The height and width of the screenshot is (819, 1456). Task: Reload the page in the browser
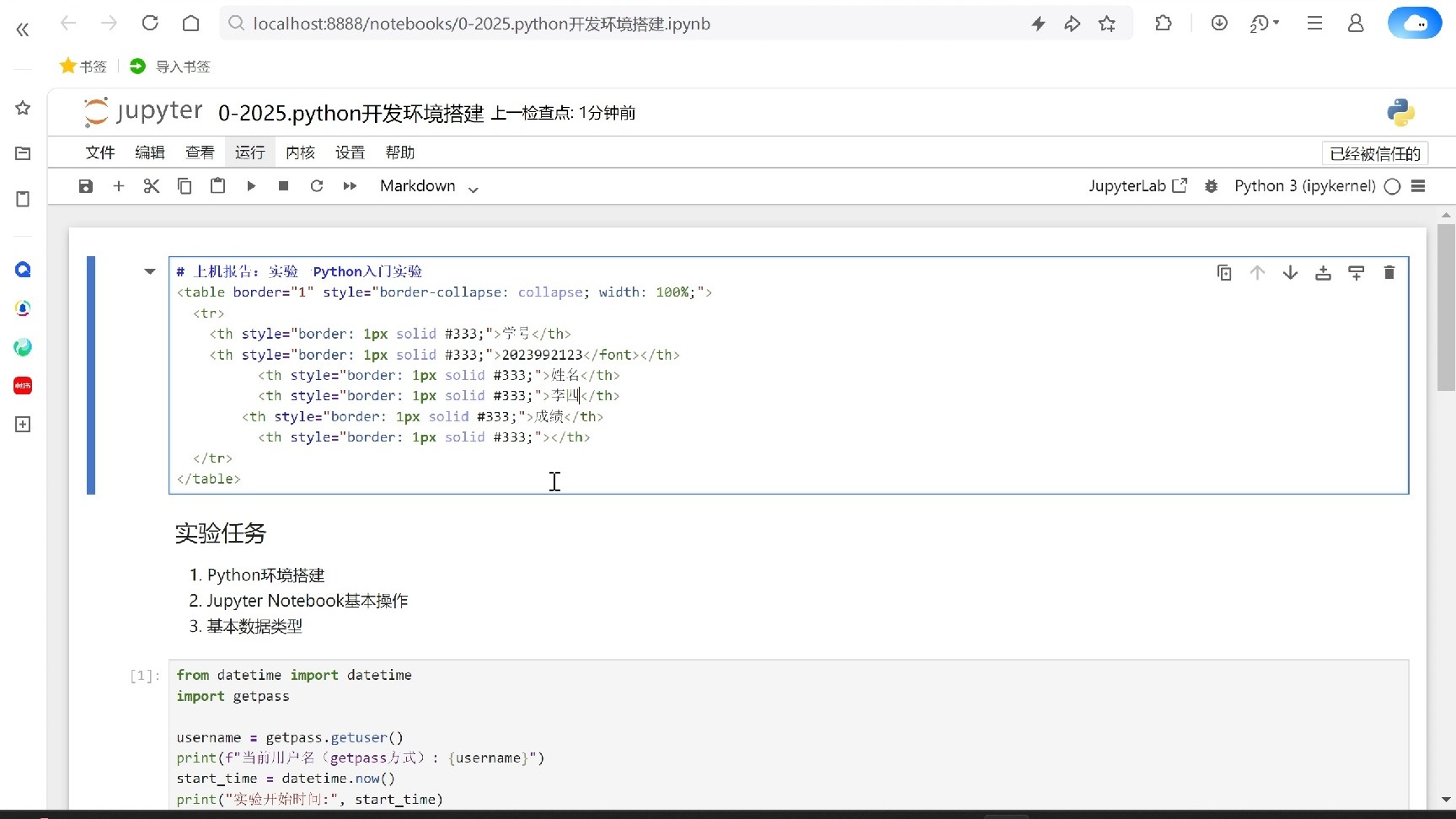(x=150, y=24)
